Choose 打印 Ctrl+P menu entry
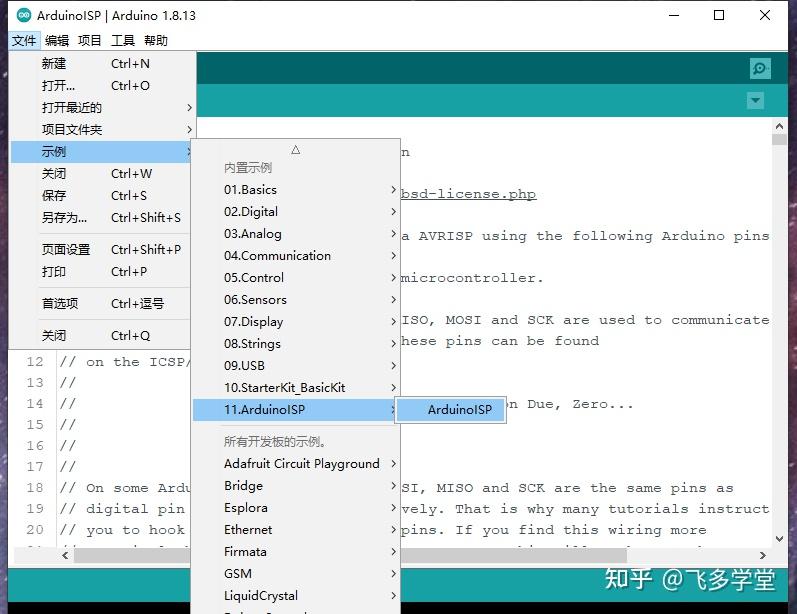The height and width of the screenshot is (614, 797). [x=101, y=271]
